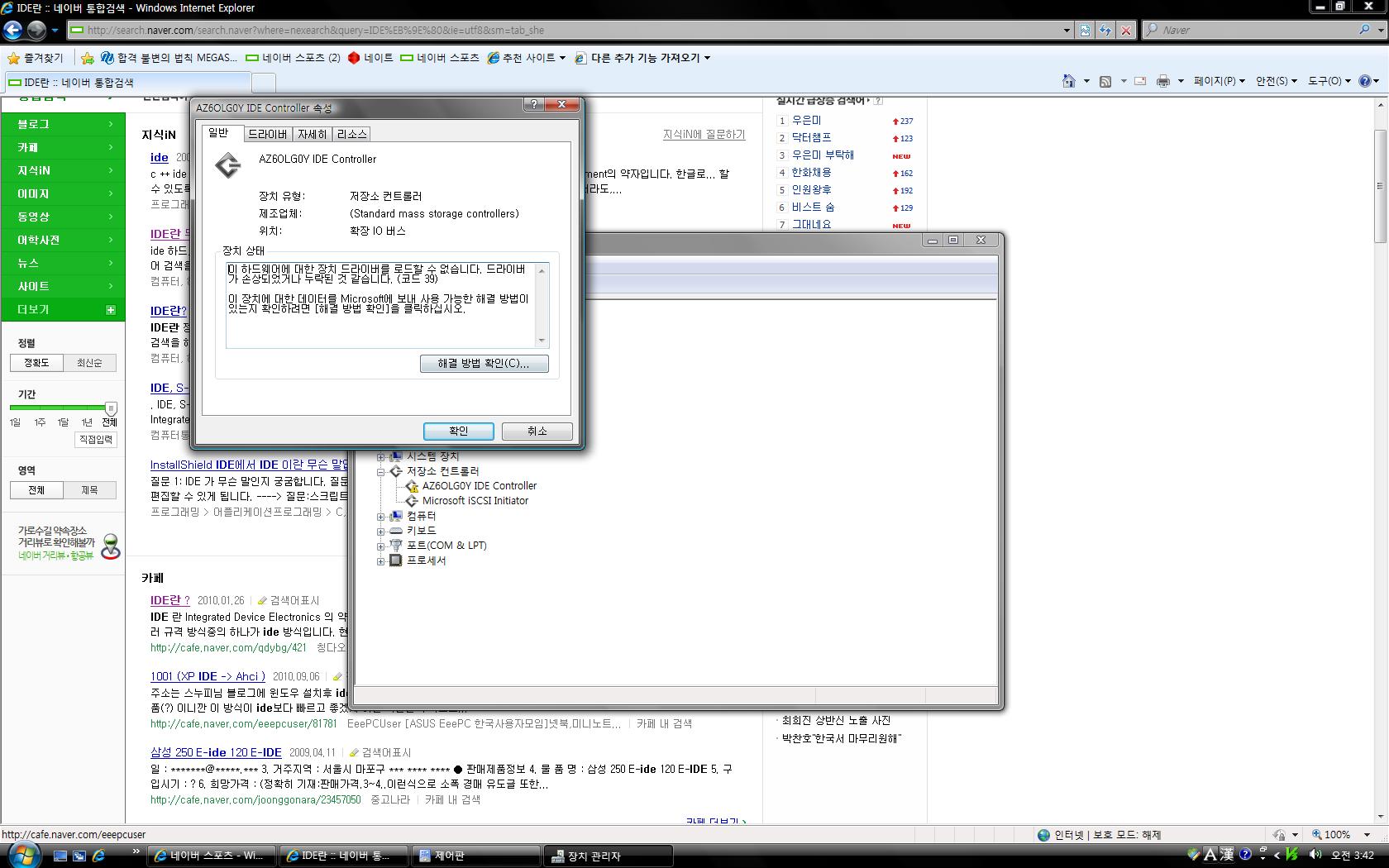This screenshot has width=1389, height=868.
Task: Open the 블로그 sidebar category
Action: (x=63, y=124)
